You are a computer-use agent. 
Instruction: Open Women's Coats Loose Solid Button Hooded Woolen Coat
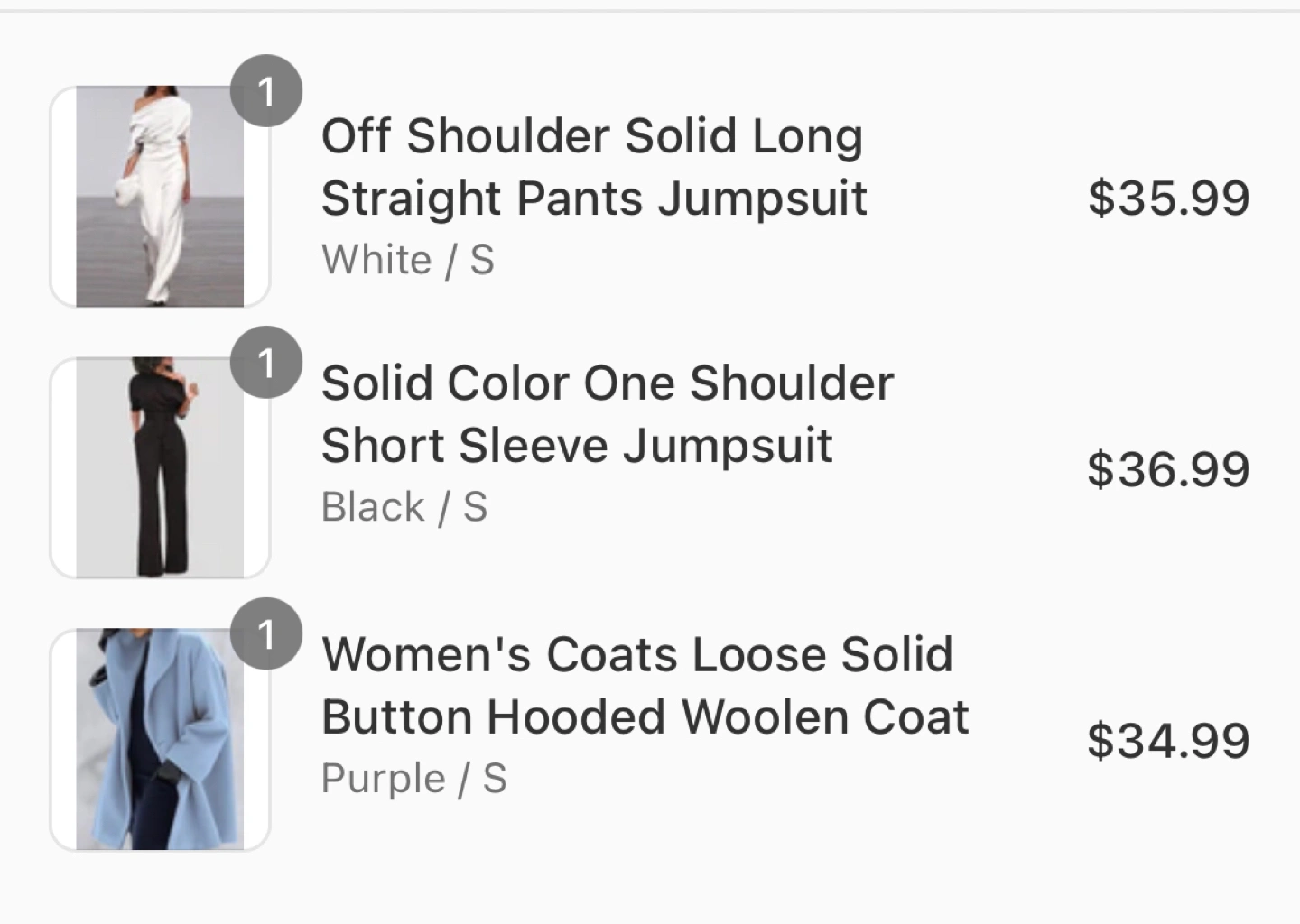[x=645, y=686]
